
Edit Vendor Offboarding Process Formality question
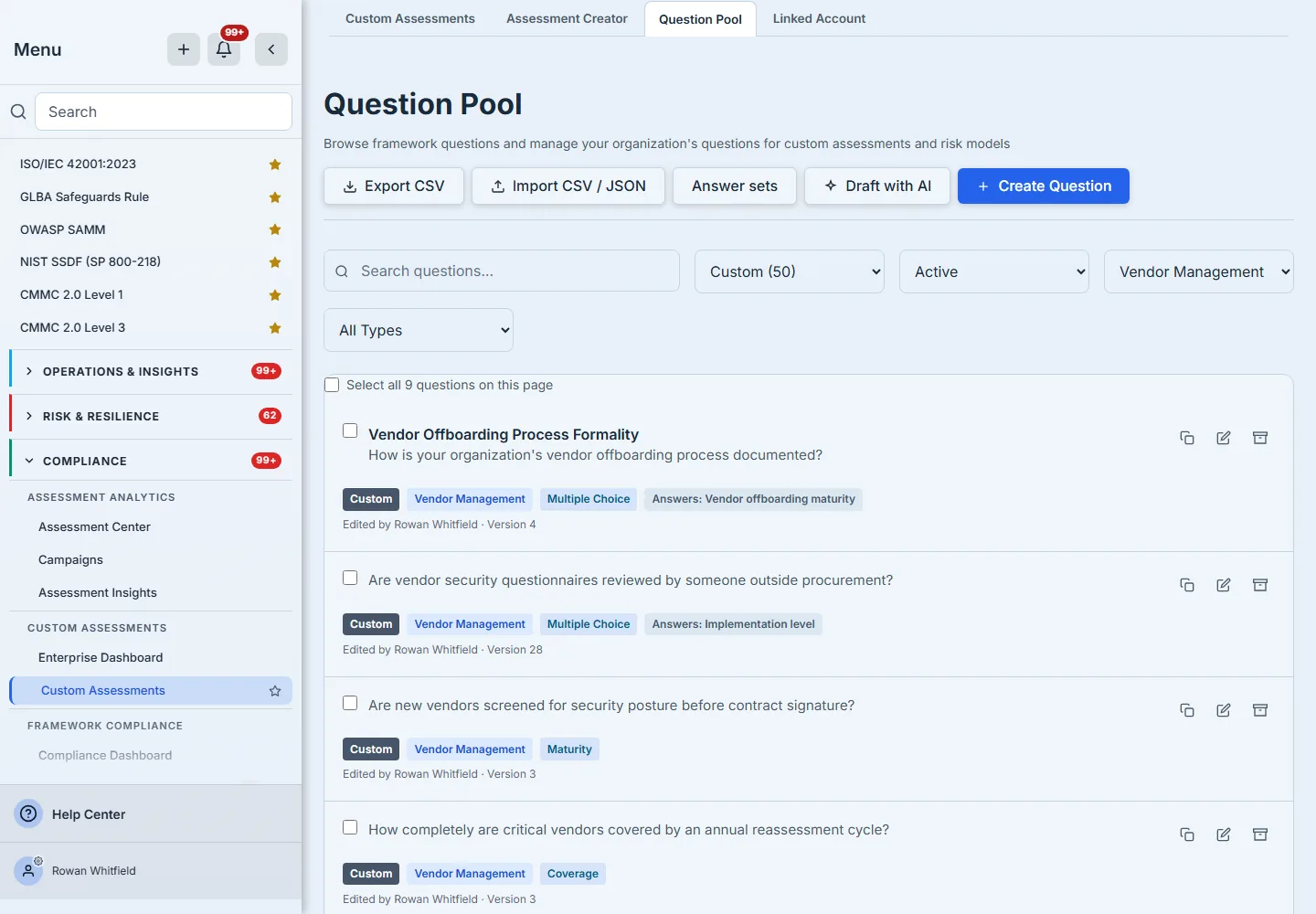[1224, 438]
